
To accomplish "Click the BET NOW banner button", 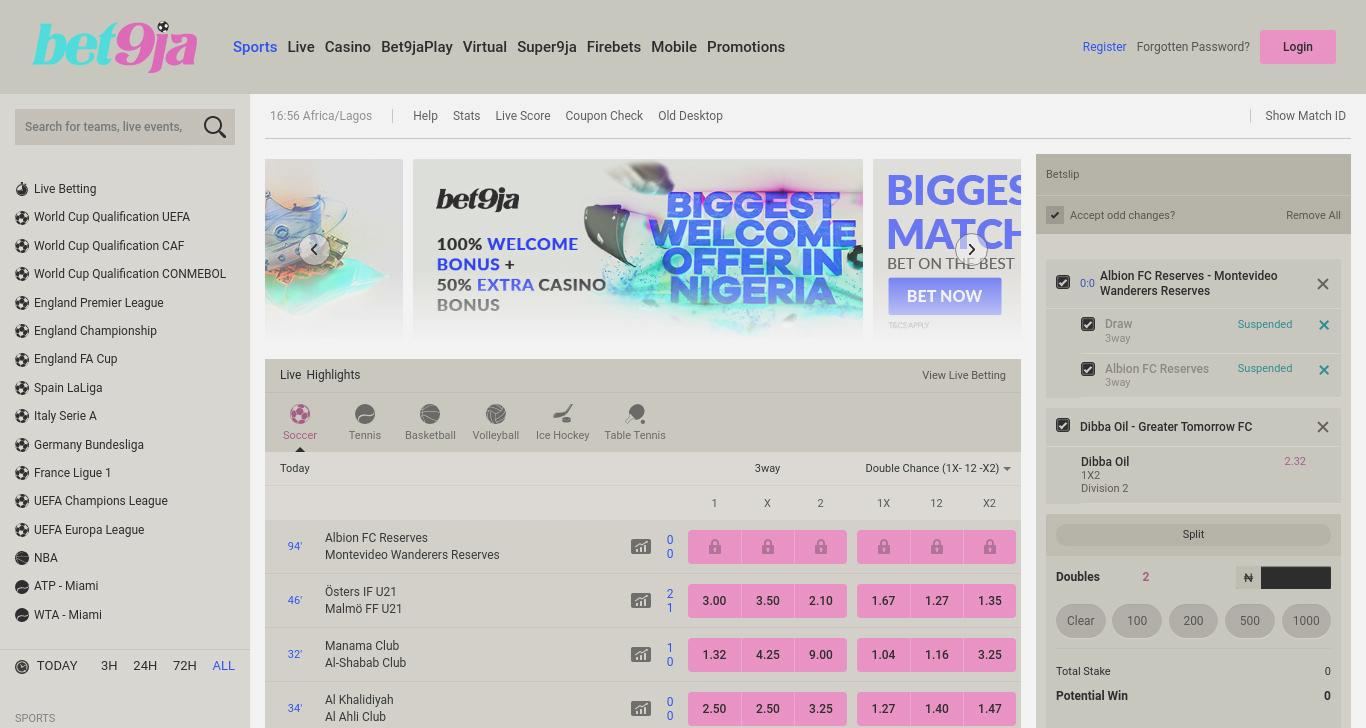I will (945, 296).
